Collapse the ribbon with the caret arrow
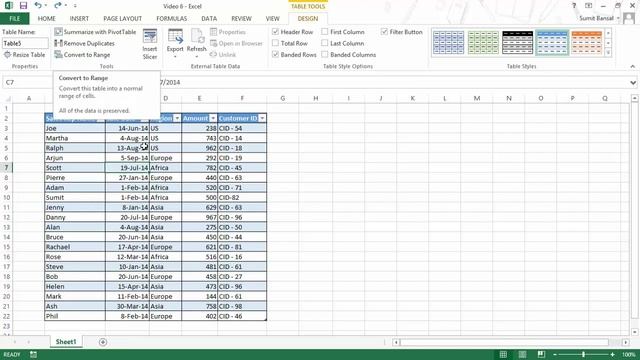Screen dimensions: 640x360 [x=633, y=67]
